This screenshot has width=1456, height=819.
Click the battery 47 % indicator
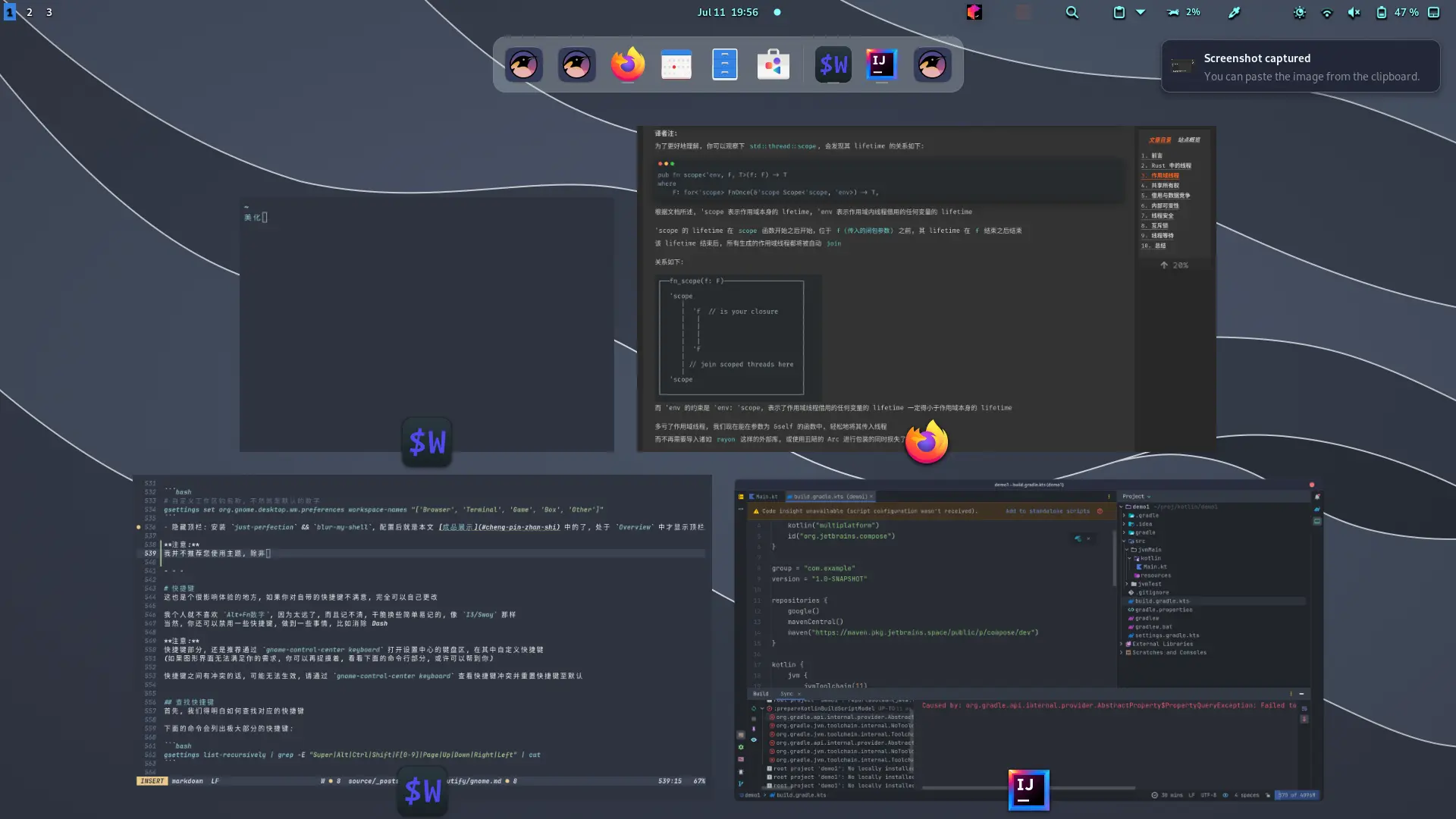click(x=1398, y=12)
